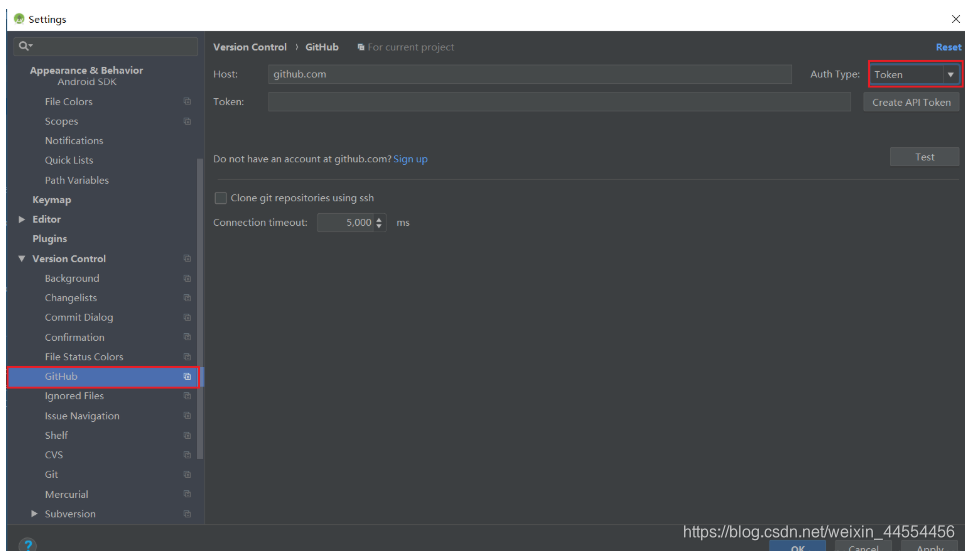Click the For current project icon in breadcrumb

tap(361, 47)
